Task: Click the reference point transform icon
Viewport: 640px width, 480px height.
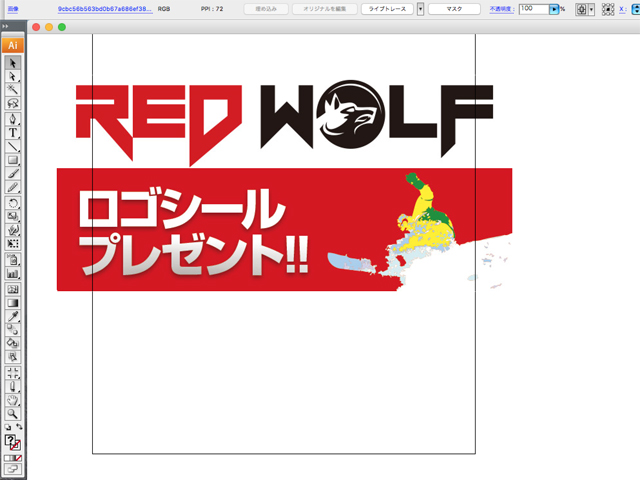Action: coord(608,9)
